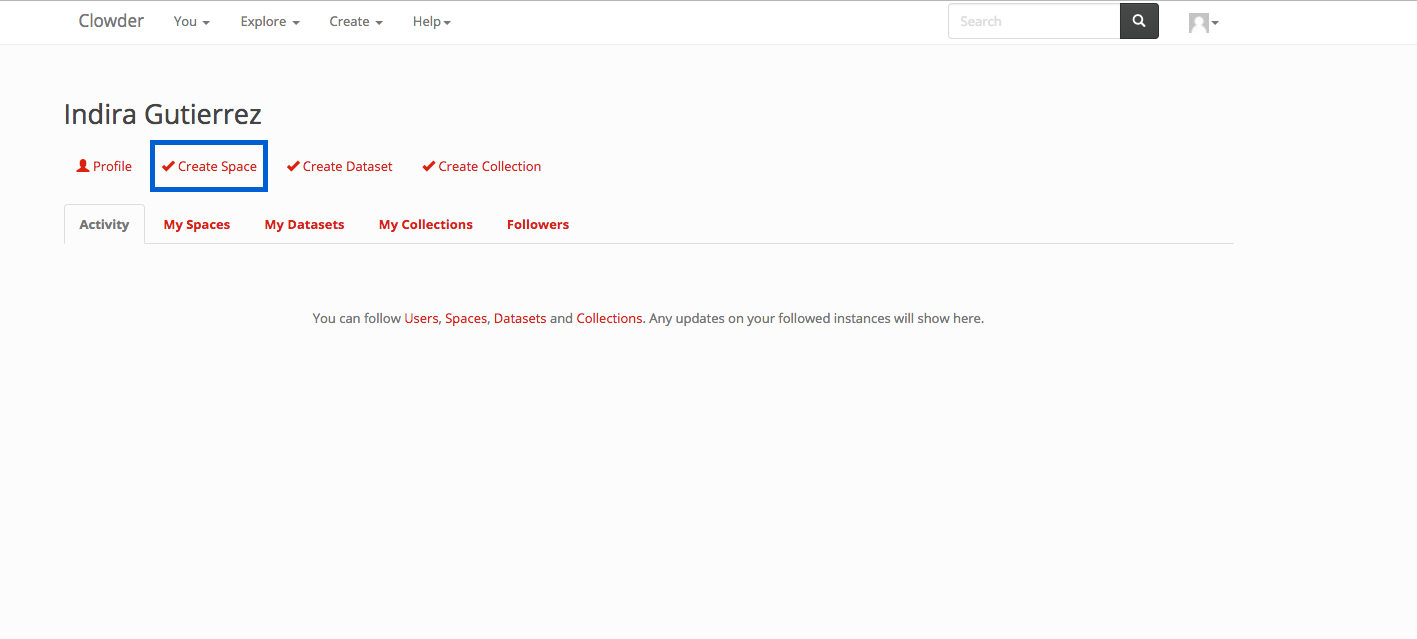Open the Help dropdown menu
This screenshot has height=639, width=1417.
click(x=431, y=21)
